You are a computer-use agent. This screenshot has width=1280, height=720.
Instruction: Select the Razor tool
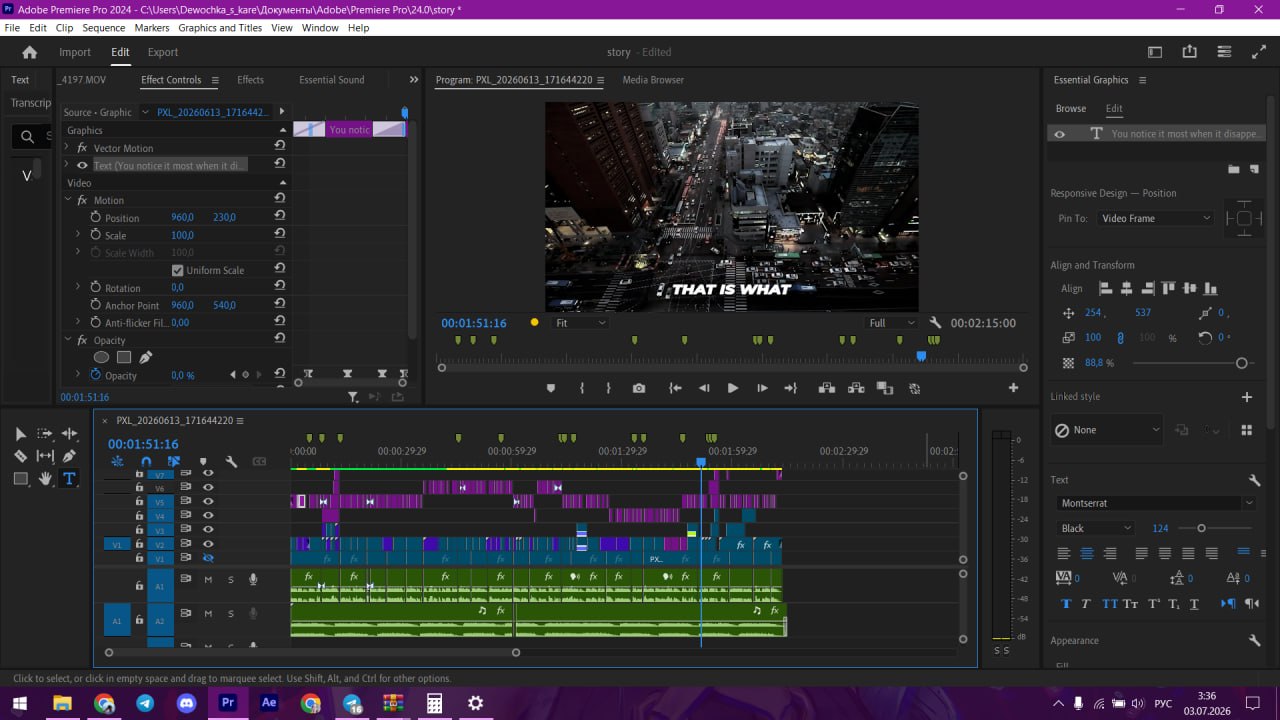click(x=20, y=456)
